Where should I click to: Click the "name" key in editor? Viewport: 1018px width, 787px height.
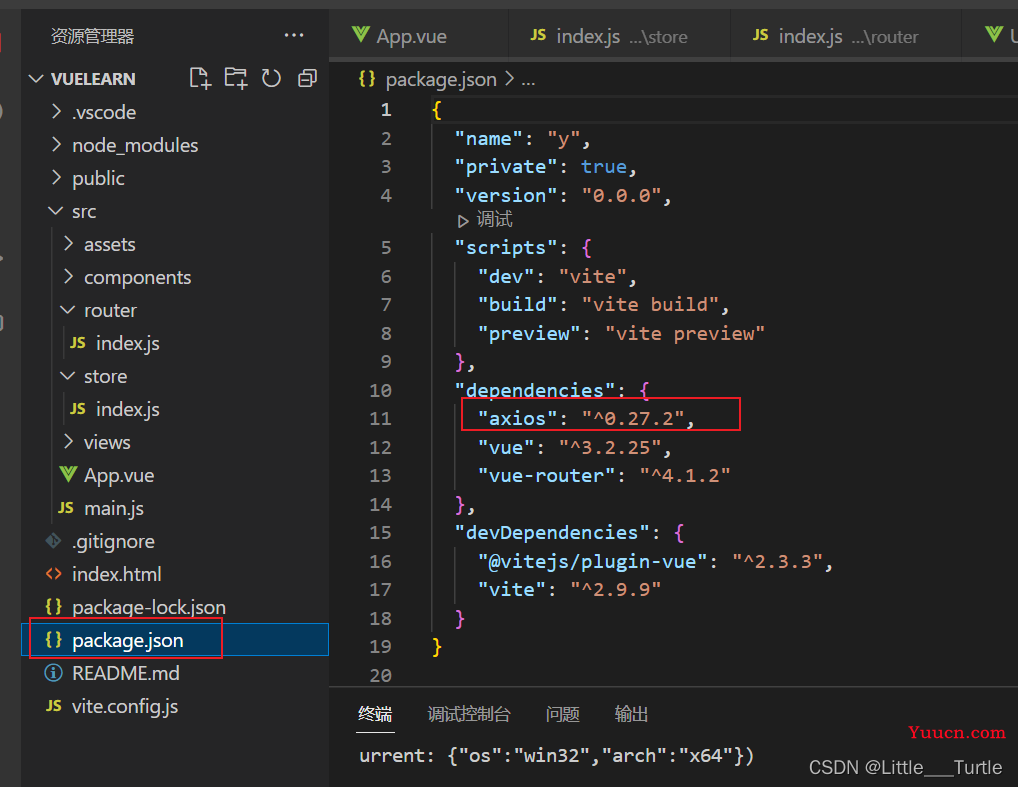[x=489, y=139]
